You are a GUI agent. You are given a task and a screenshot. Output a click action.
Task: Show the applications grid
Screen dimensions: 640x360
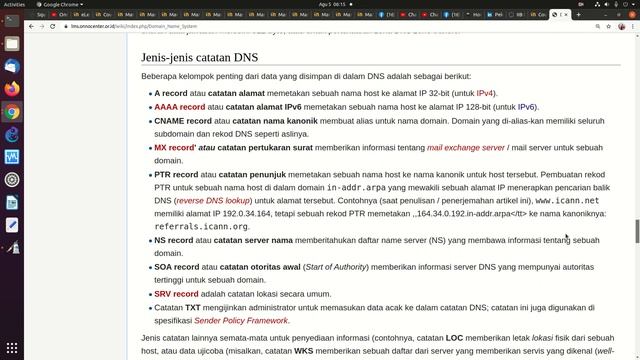[x=12, y=348]
